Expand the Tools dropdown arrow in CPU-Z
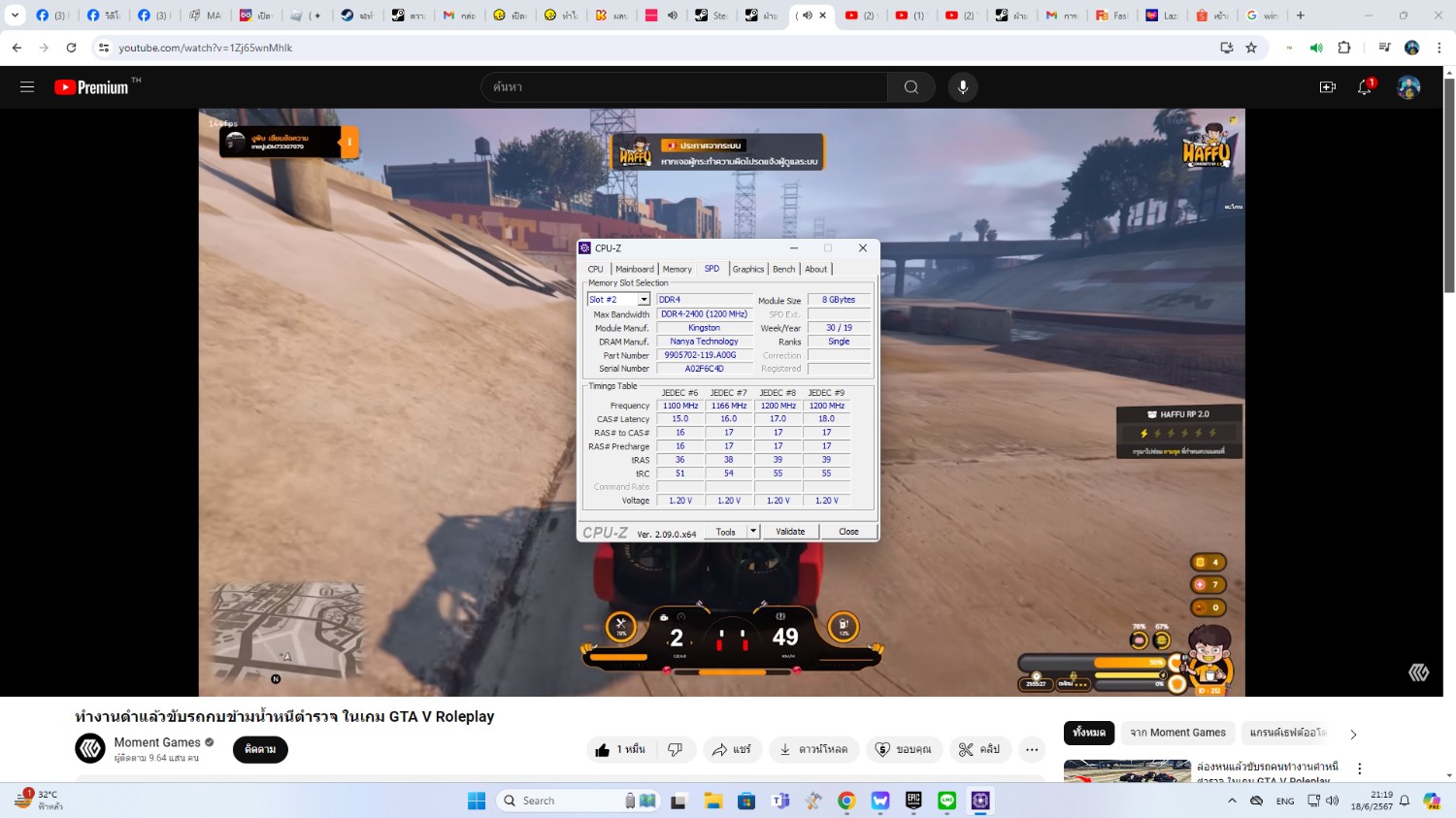Image resolution: width=1456 pixels, height=818 pixels. [x=752, y=532]
